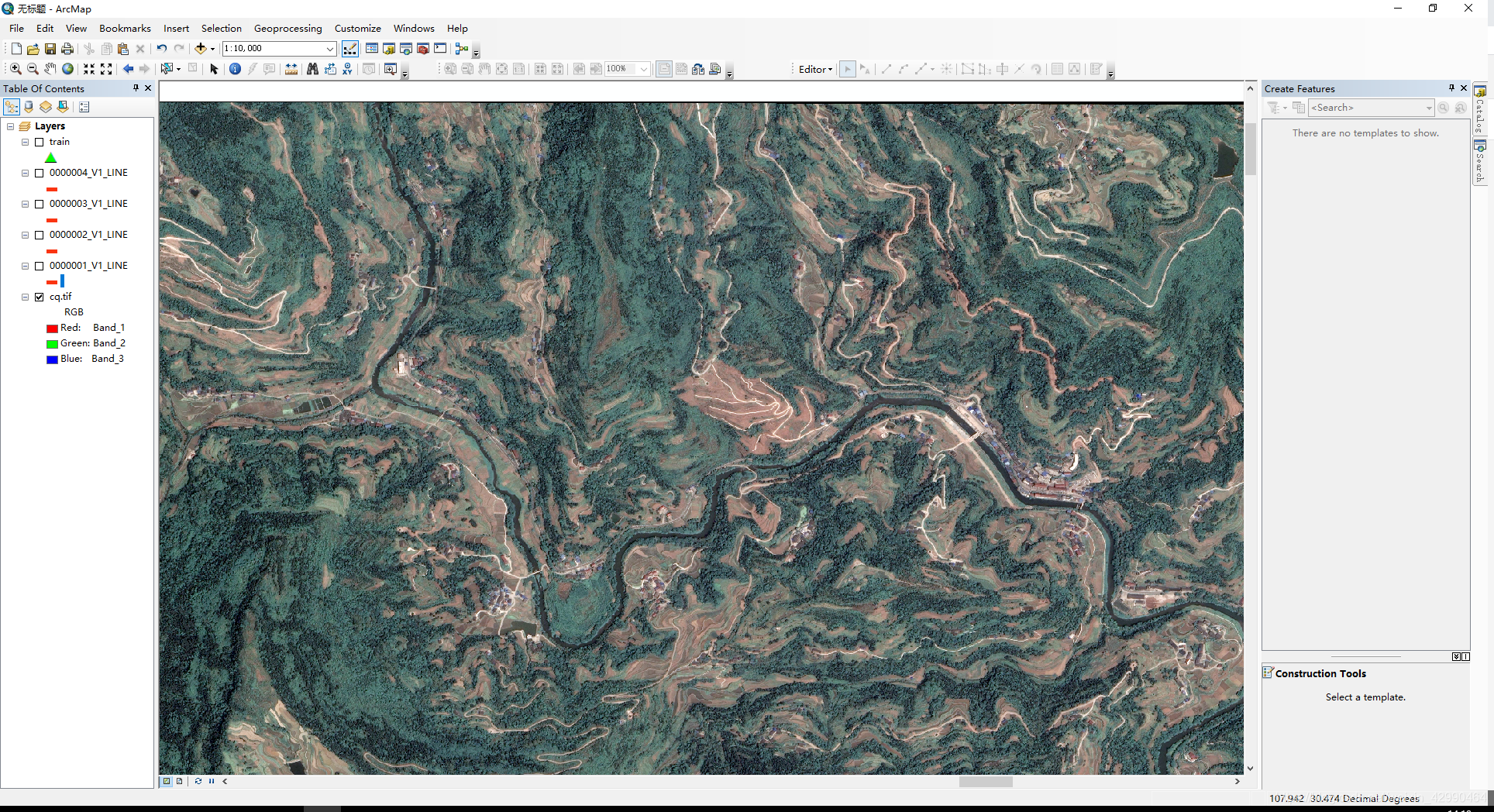Image resolution: width=1494 pixels, height=812 pixels.
Task: Open Go To XY tool
Action: [347, 69]
